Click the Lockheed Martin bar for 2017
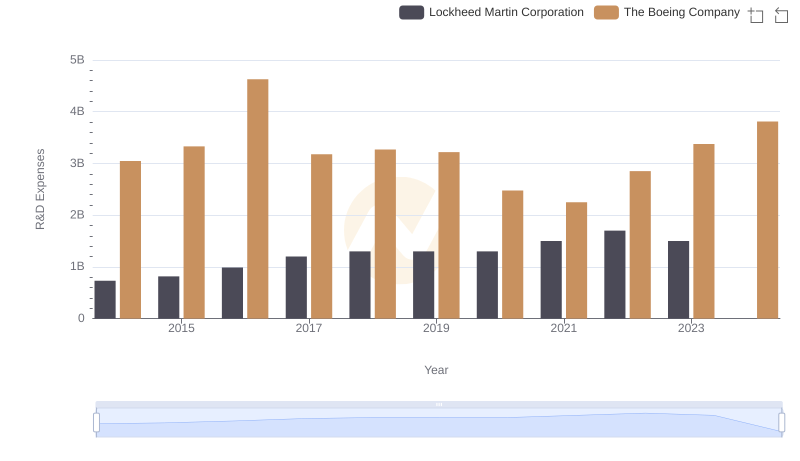 click(x=296, y=288)
